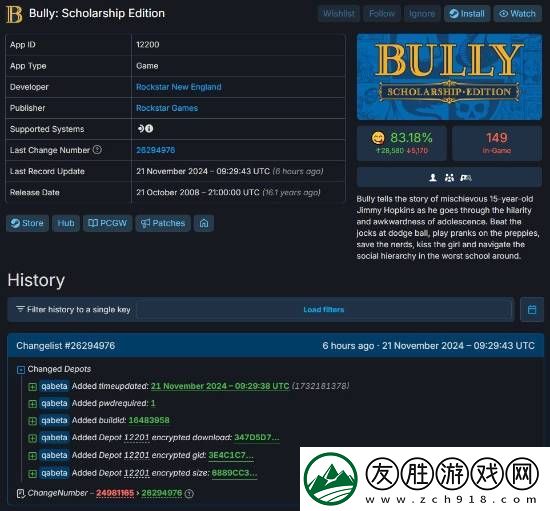Image resolution: width=550 pixels, height=511 pixels.
Task: Click help icon beside Last Change Number
Action: tap(97, 150)
